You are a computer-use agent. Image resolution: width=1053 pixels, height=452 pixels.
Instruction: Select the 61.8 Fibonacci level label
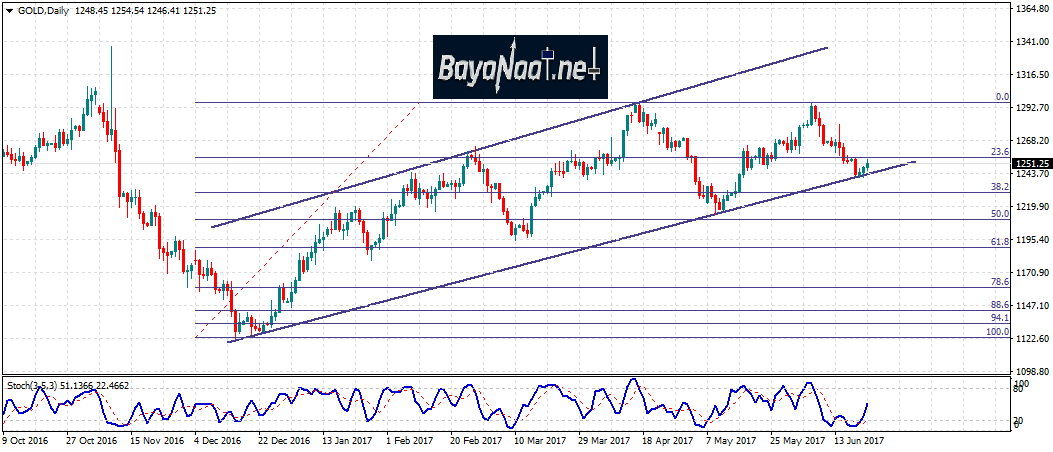1000,242
